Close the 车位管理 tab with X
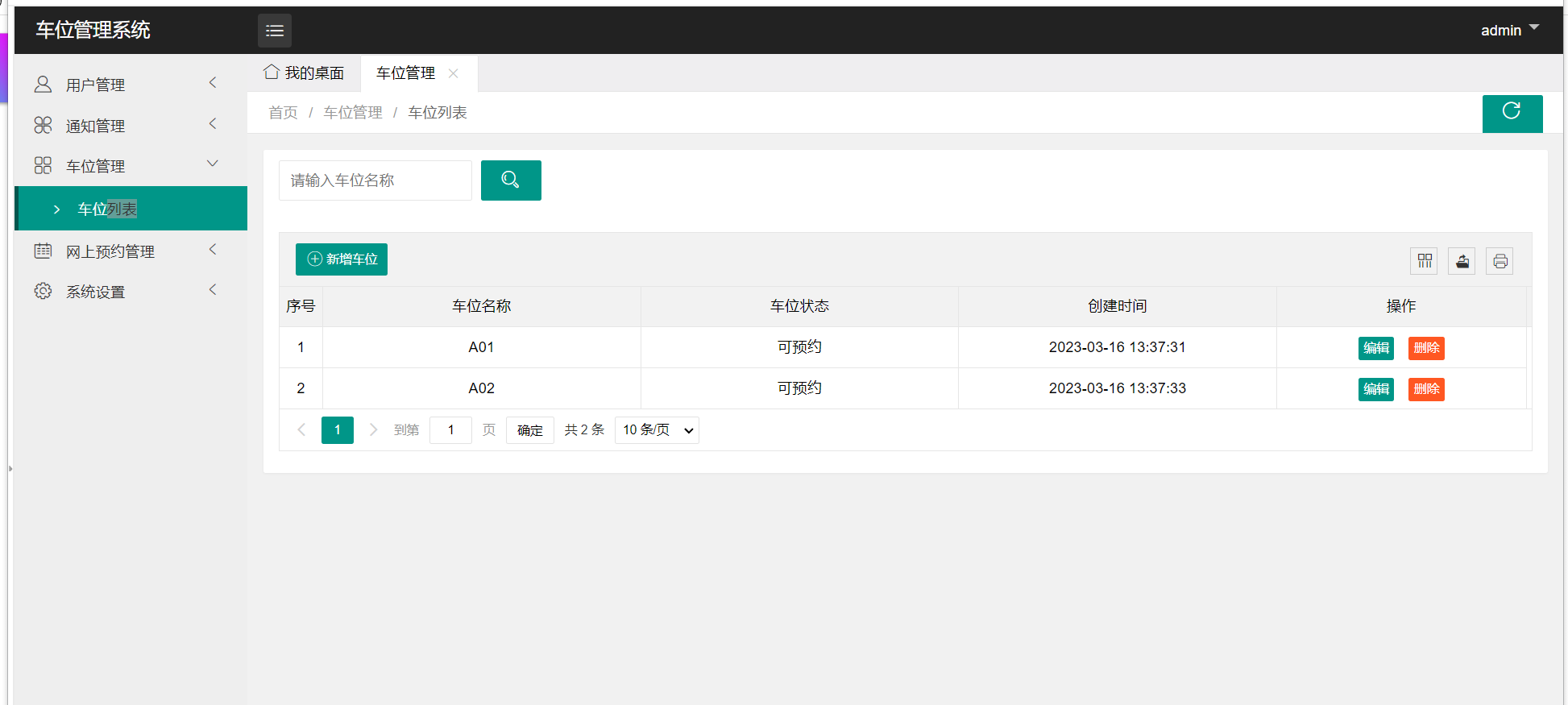 [454, 73]
